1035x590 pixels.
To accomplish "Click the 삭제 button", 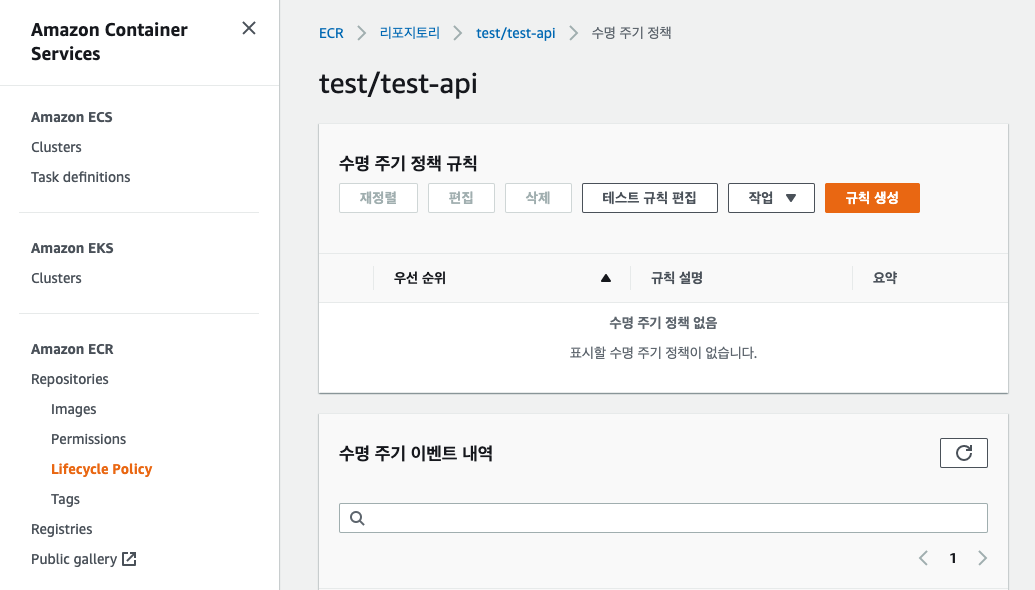I will tap(538, 198).
